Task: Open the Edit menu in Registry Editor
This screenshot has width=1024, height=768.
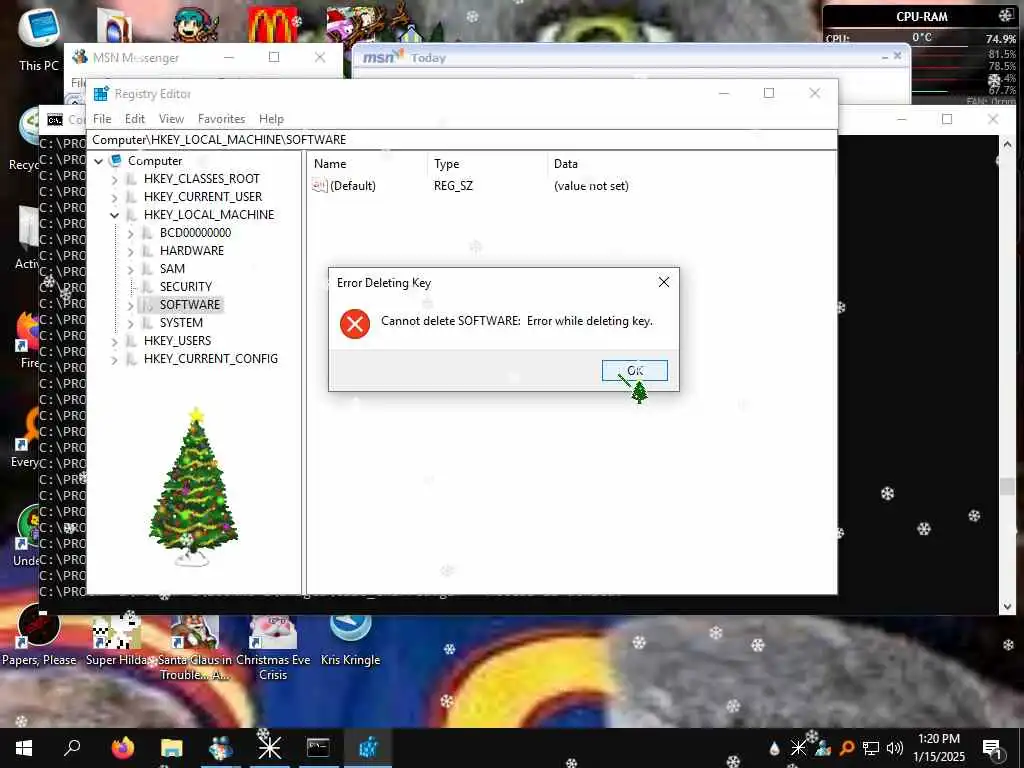Action: pyautogui.click(x=135, y=119)
